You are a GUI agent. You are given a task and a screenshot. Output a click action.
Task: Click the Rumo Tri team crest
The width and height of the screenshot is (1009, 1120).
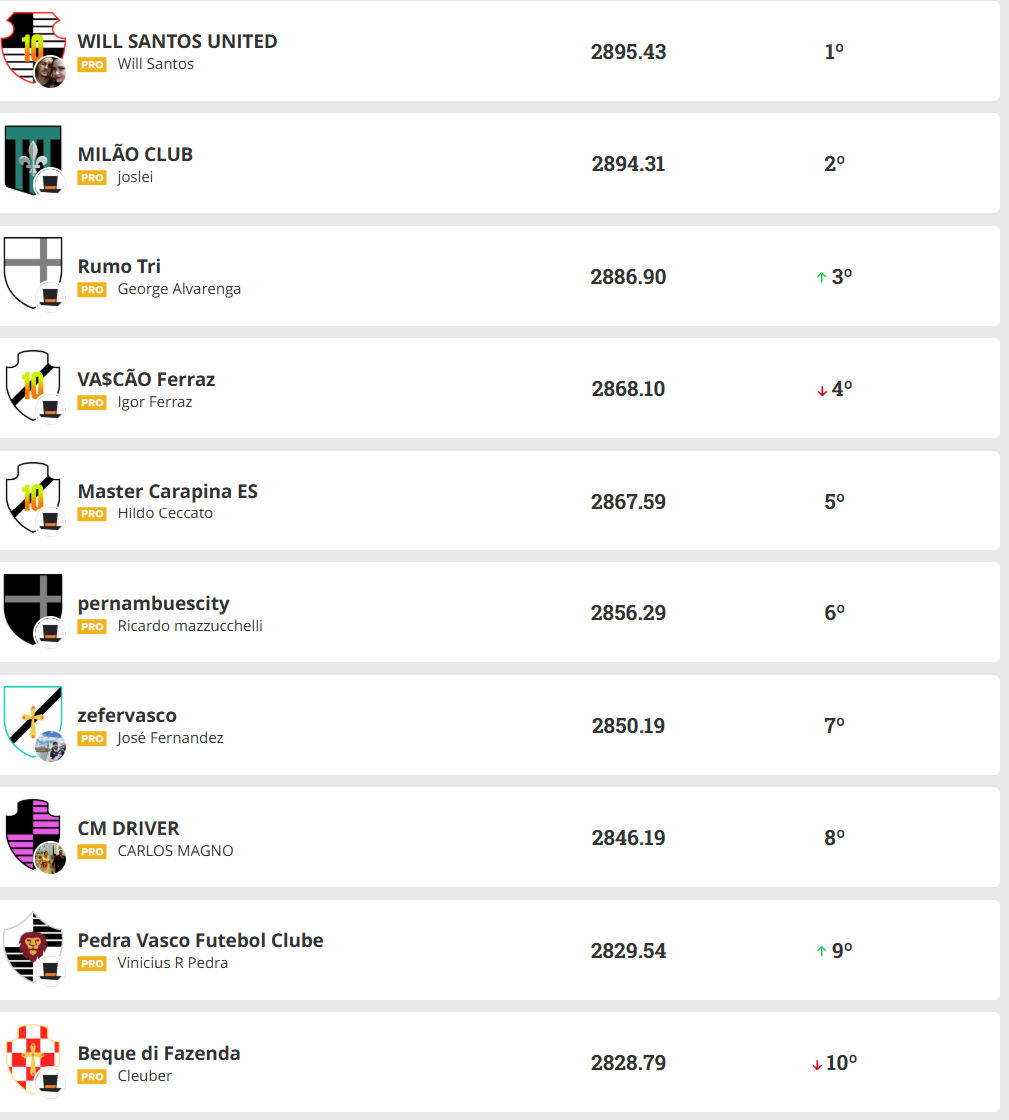pyautogui.click(x=31, y=270)
